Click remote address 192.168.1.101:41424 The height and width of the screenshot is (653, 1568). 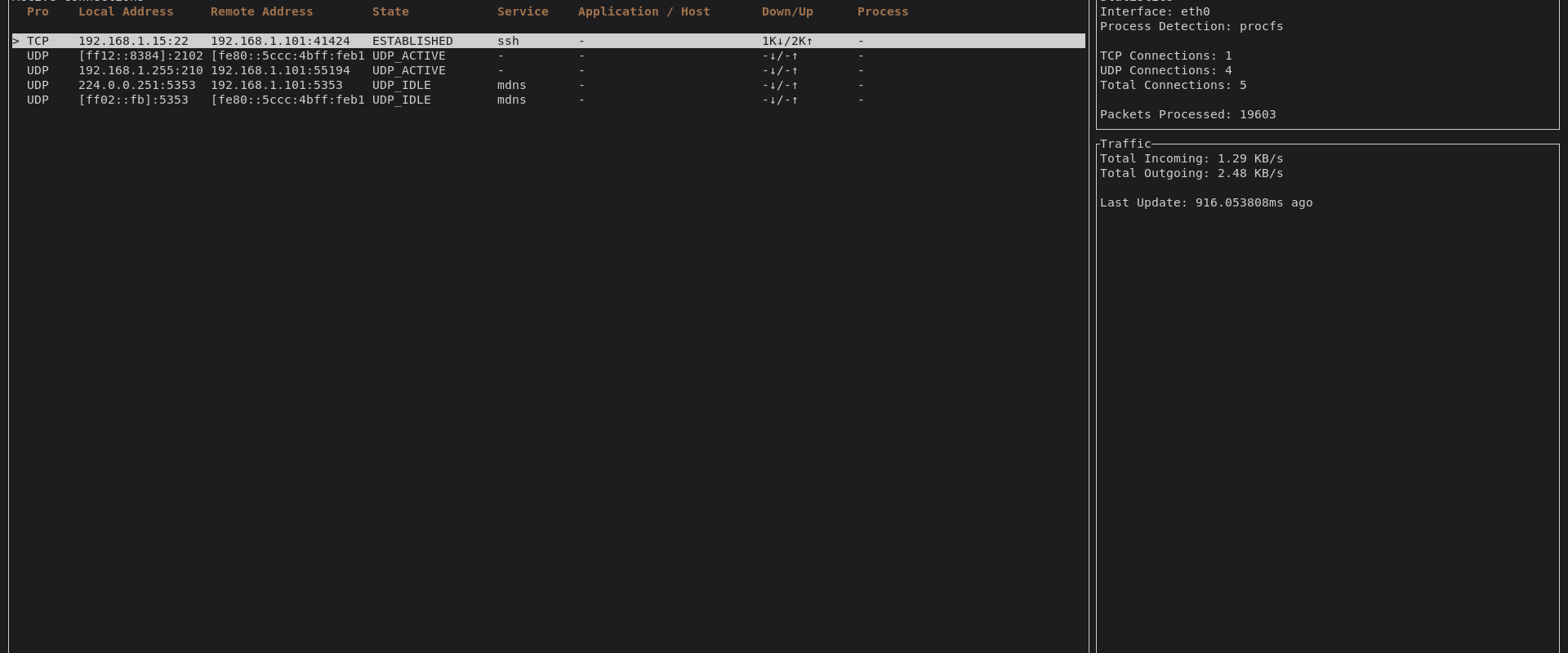[280, 41]
